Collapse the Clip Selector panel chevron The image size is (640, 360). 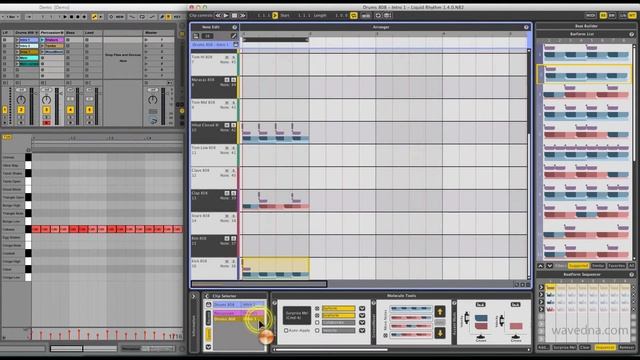click(207, 296)
